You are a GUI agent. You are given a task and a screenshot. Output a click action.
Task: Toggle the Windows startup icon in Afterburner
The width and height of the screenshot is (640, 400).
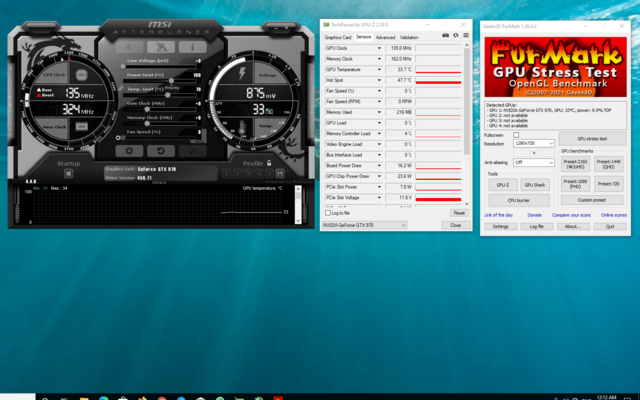click(68, 173)
